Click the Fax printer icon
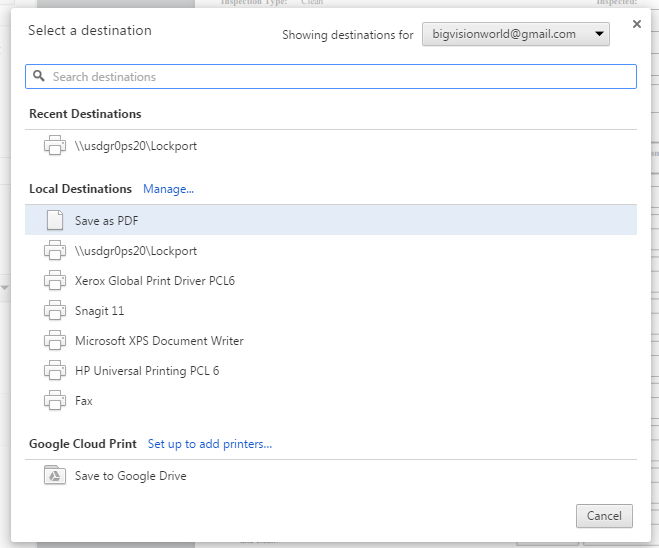This screenshot has height=548, width=659. point(55,401)
